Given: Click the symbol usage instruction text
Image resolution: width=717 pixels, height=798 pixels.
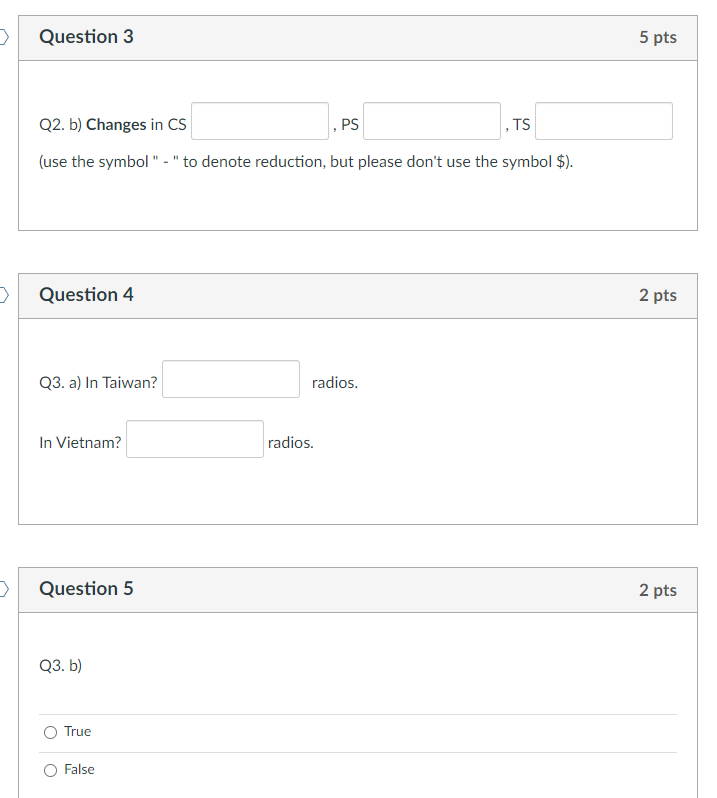Looking at the screenshot, I should click(306, 162).
